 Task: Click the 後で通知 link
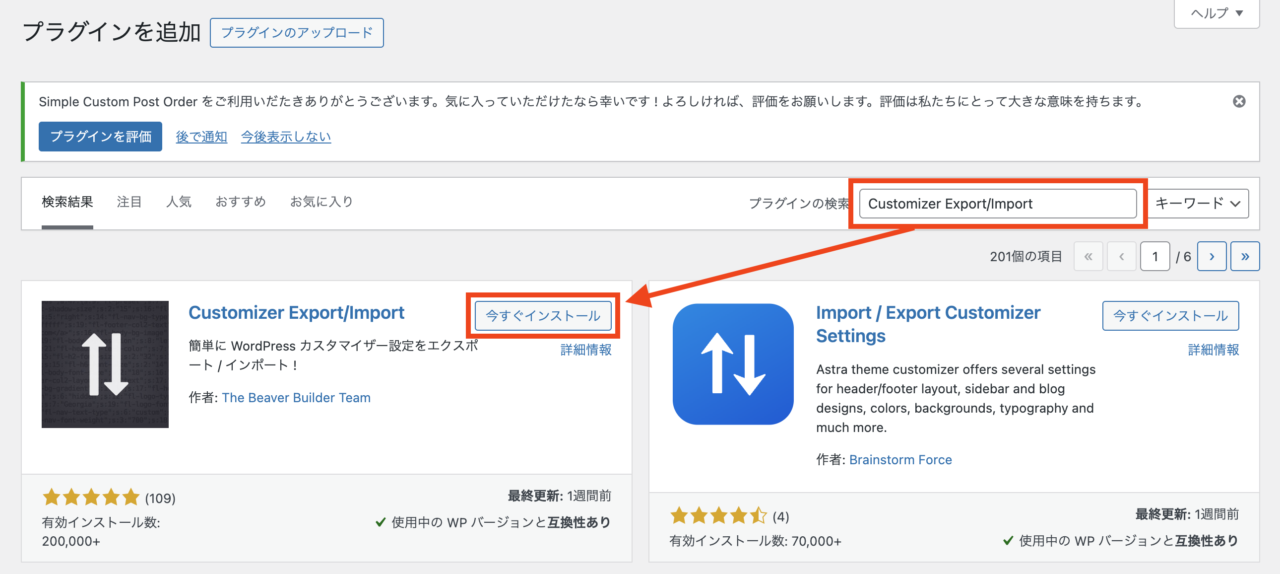201,137
